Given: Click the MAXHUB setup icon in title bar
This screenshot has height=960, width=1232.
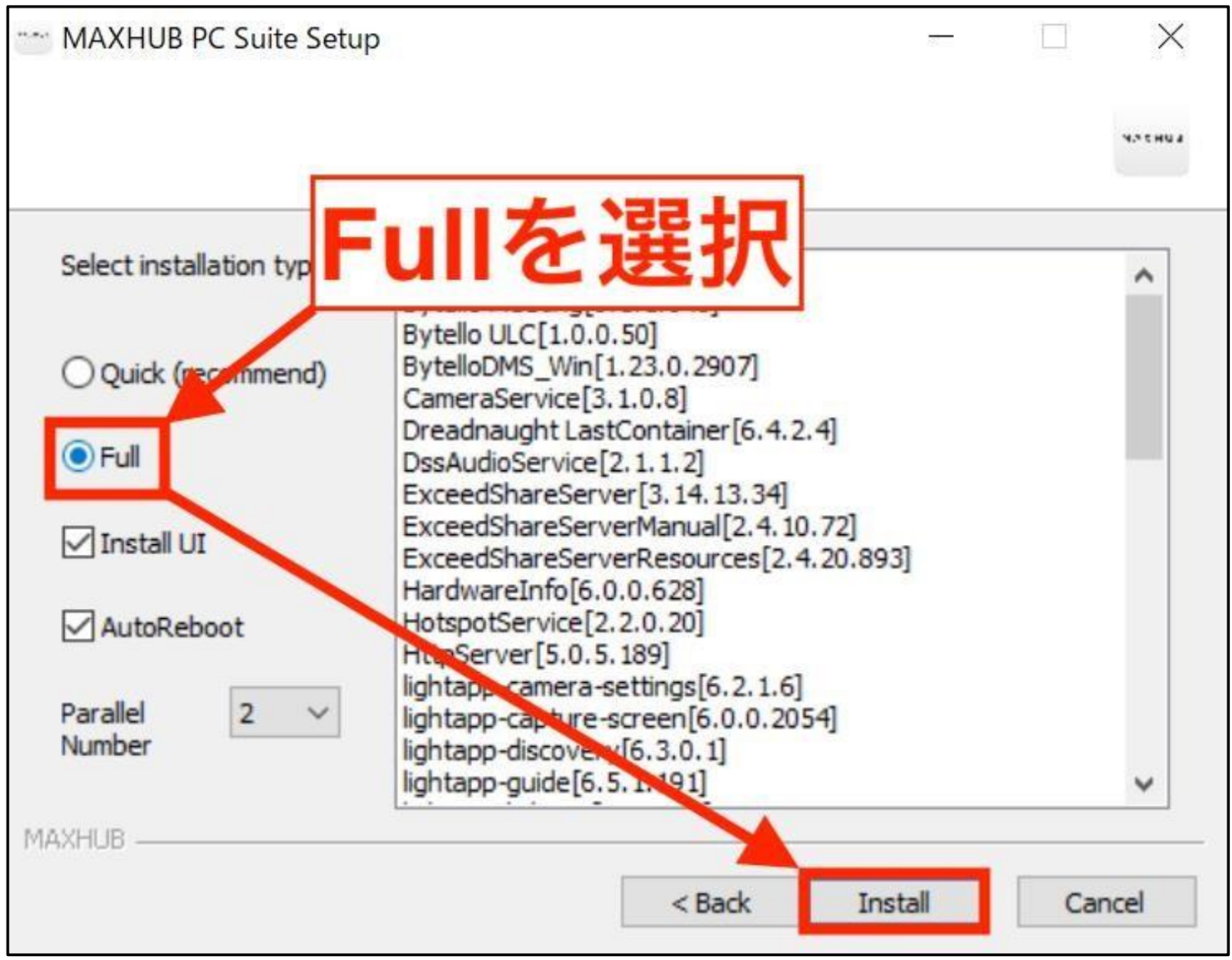Looking at the screenshot, I should tap(33, 38).
